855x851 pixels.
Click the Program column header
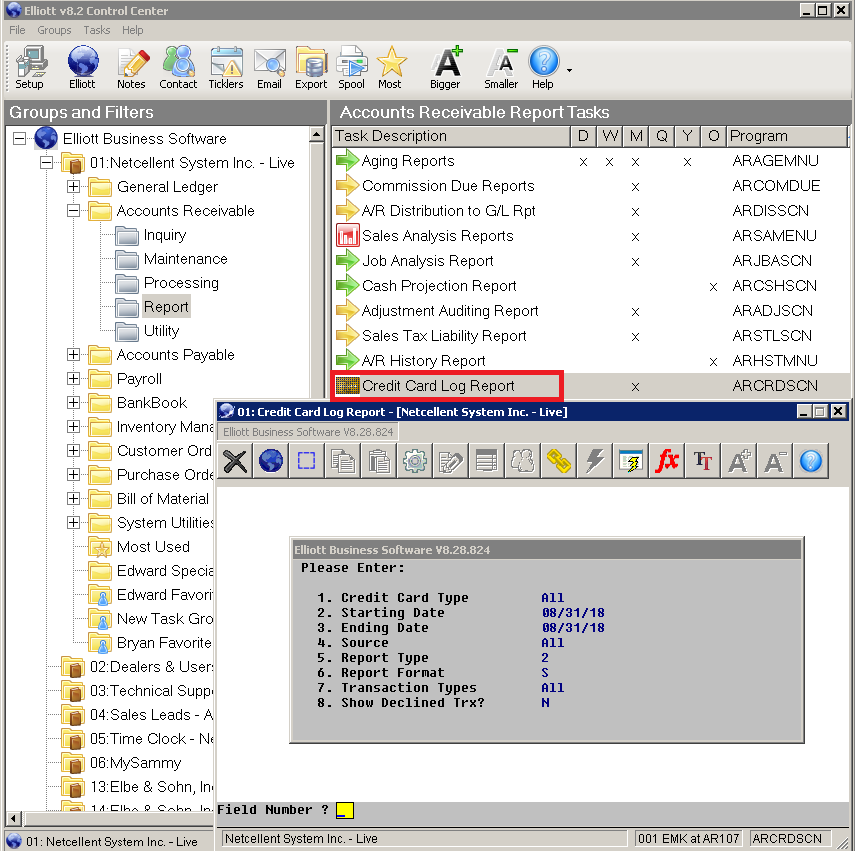pyautogui.click(x=787, y=136)
